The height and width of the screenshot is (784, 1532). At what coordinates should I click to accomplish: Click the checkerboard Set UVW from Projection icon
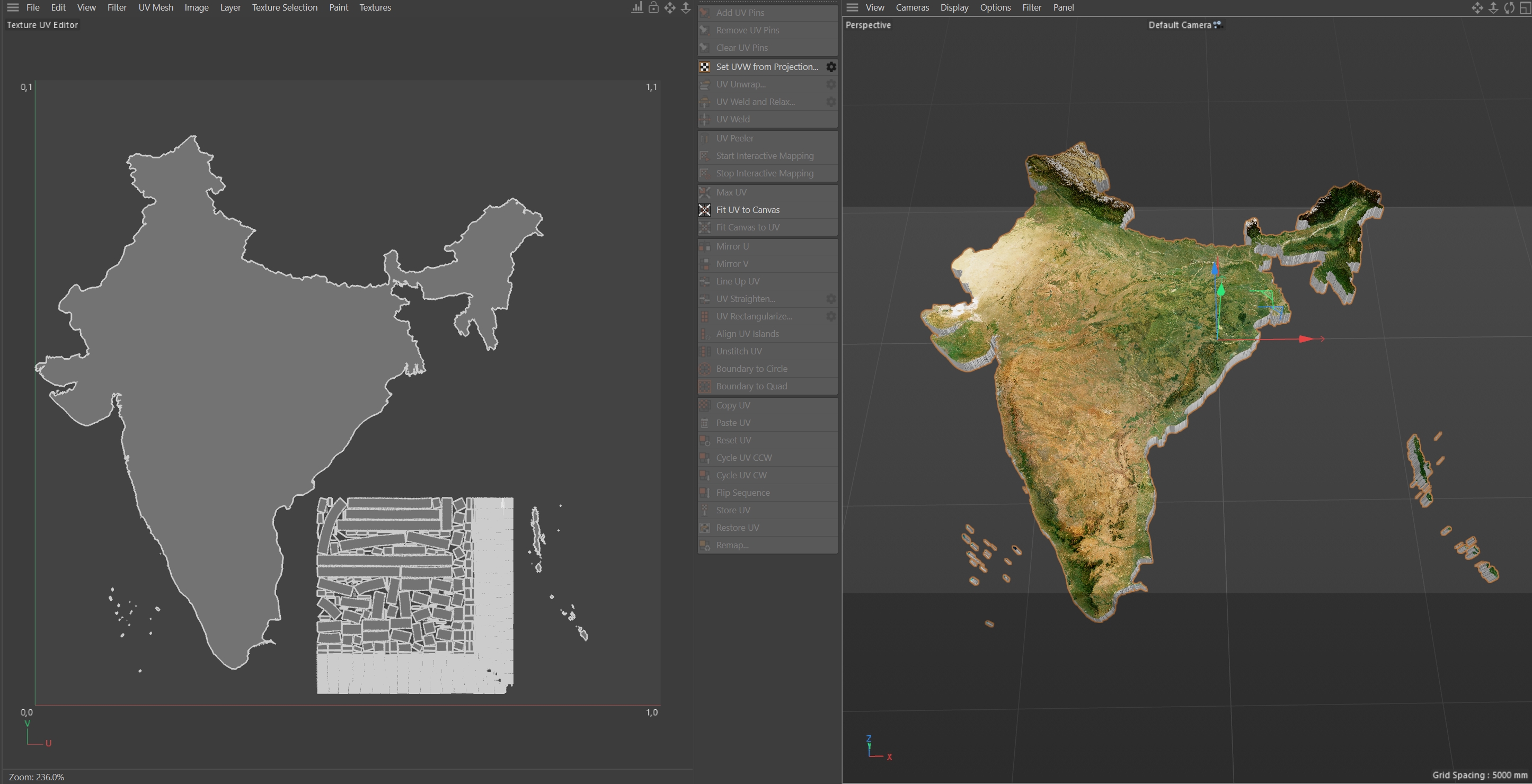coord(705,67)
